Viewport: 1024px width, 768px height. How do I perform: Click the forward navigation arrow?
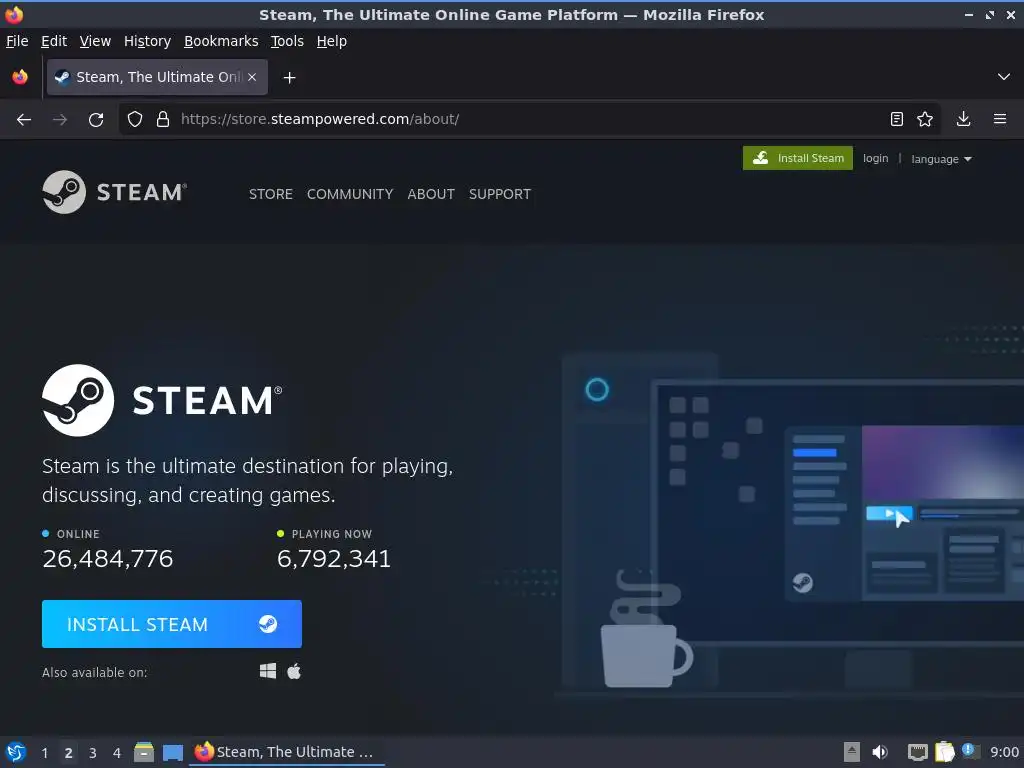(x=60, y=120)
